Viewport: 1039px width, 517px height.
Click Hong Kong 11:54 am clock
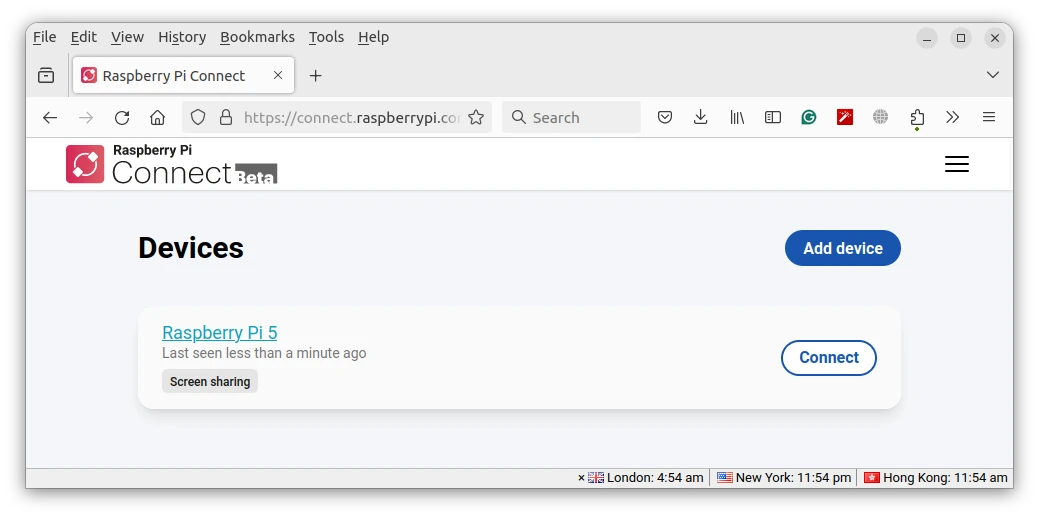tap(946, 477)
